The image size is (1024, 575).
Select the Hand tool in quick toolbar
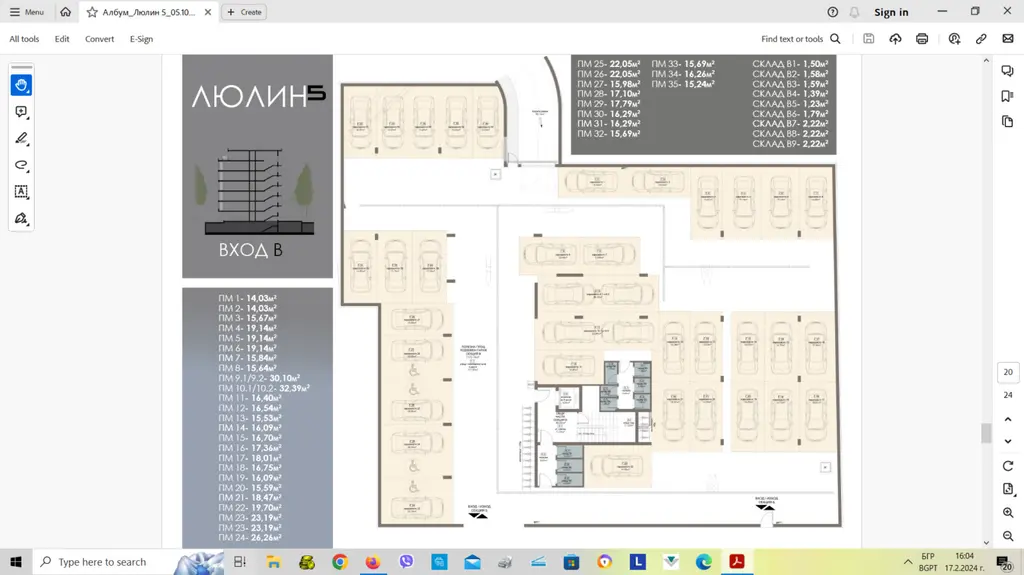21,86
